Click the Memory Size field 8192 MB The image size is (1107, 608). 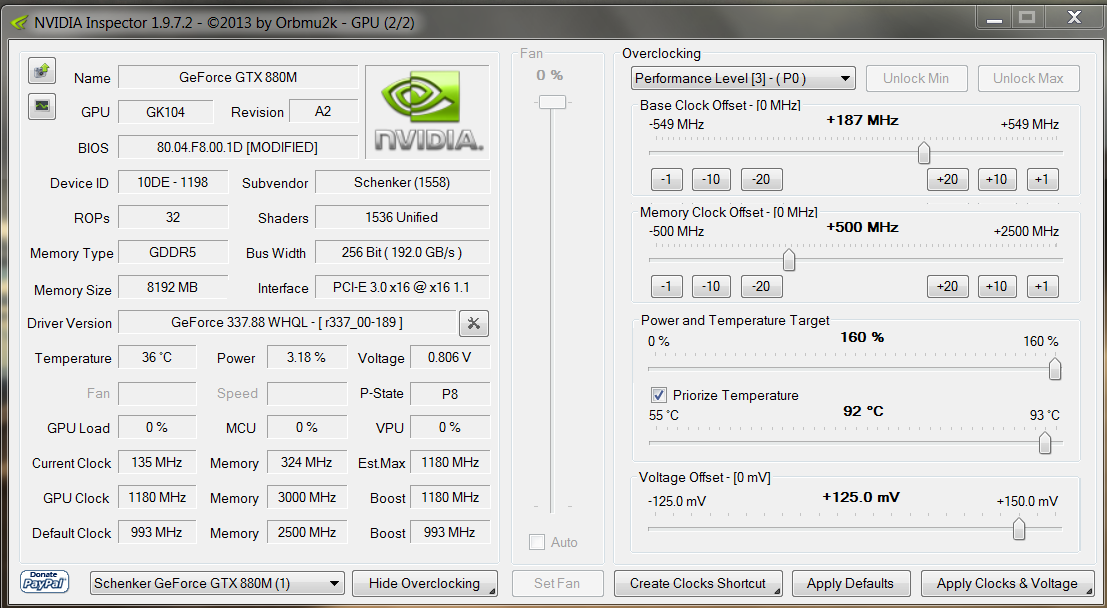[x=173, y=287]
